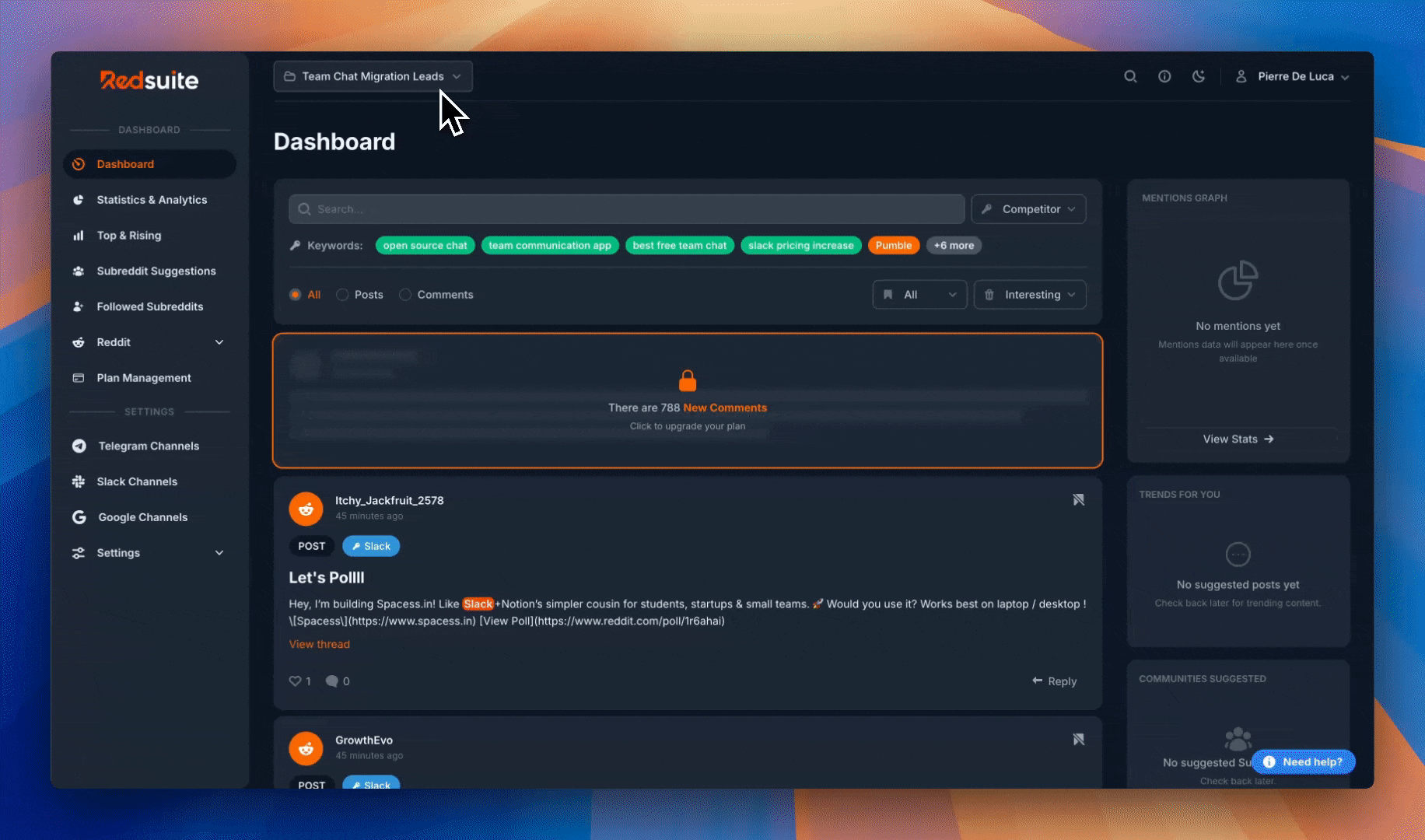Click the search magnifier icon in header

[1130, 76]
